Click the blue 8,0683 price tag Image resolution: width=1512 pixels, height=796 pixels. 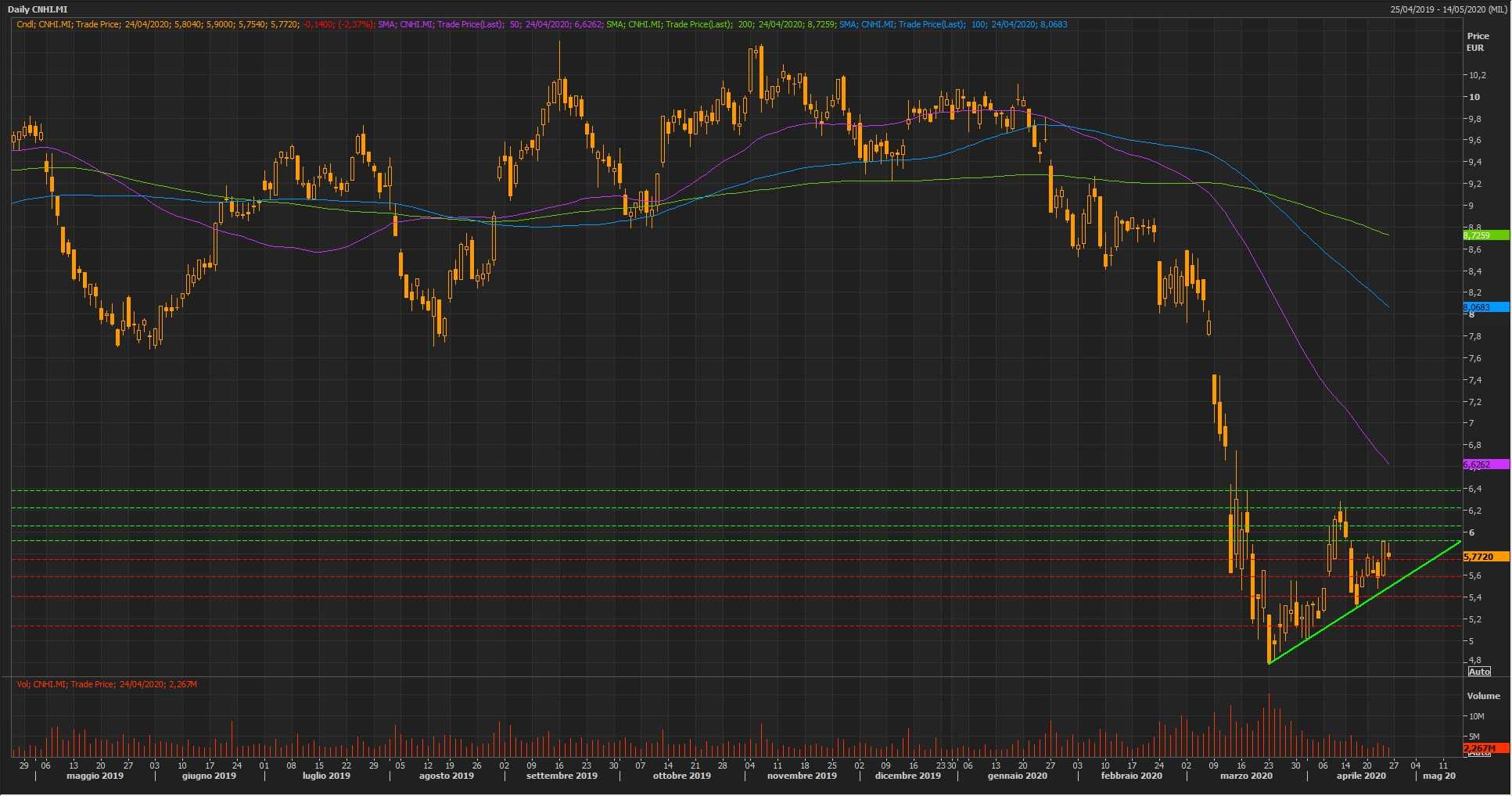click(x=1485, y=307)
